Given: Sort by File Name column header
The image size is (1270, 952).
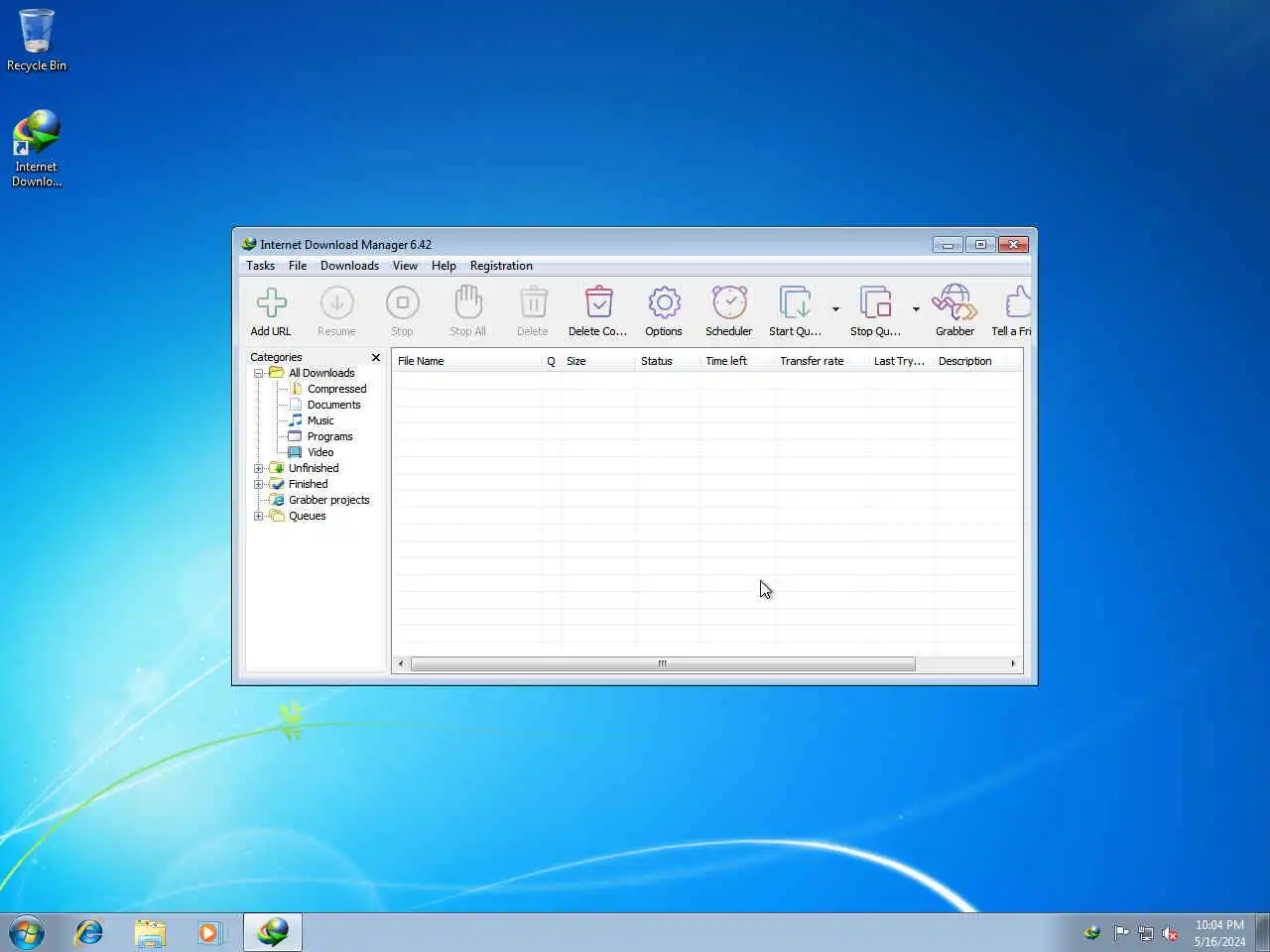Looking at the screenshot, I should (x=466, y=361).
